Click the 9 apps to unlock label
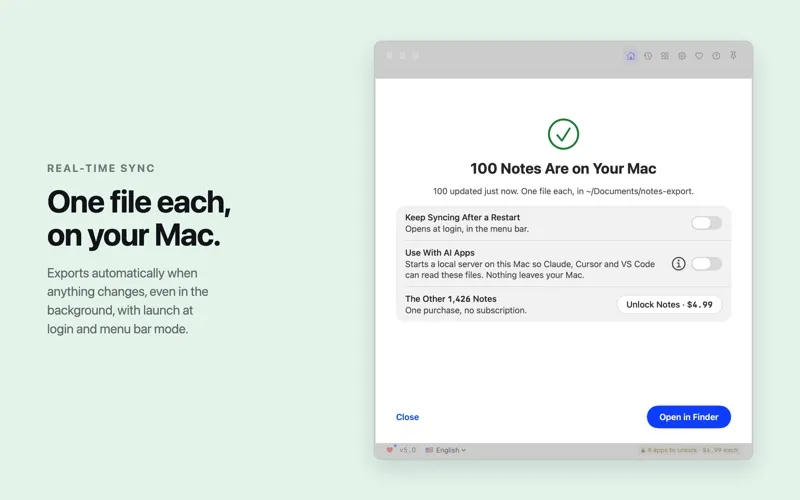800x500 pixels. pos(692,450)
